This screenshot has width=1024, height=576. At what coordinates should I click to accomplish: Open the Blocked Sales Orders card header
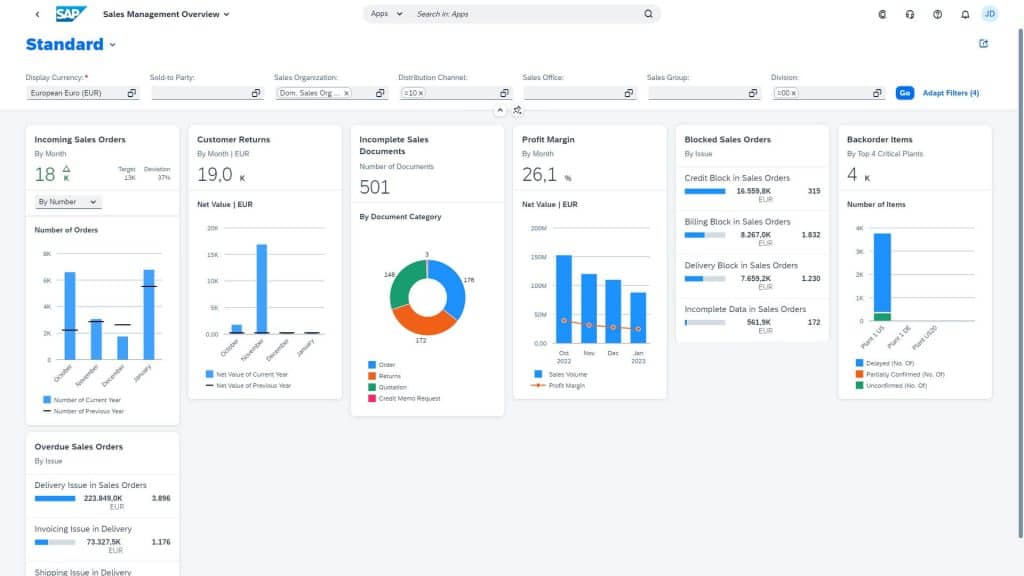pyautogui.click(x=752, y=146)
